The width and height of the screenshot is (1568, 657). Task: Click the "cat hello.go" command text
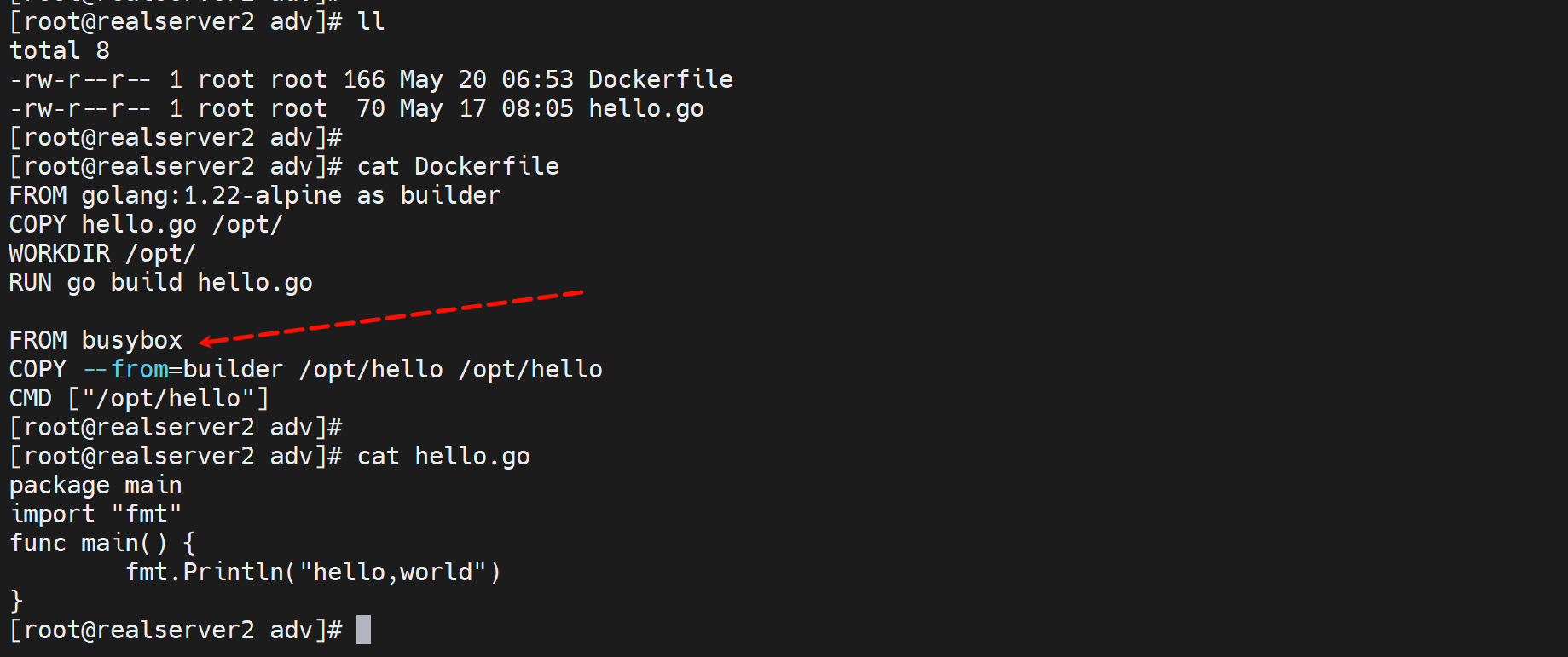tap(443, 457)
